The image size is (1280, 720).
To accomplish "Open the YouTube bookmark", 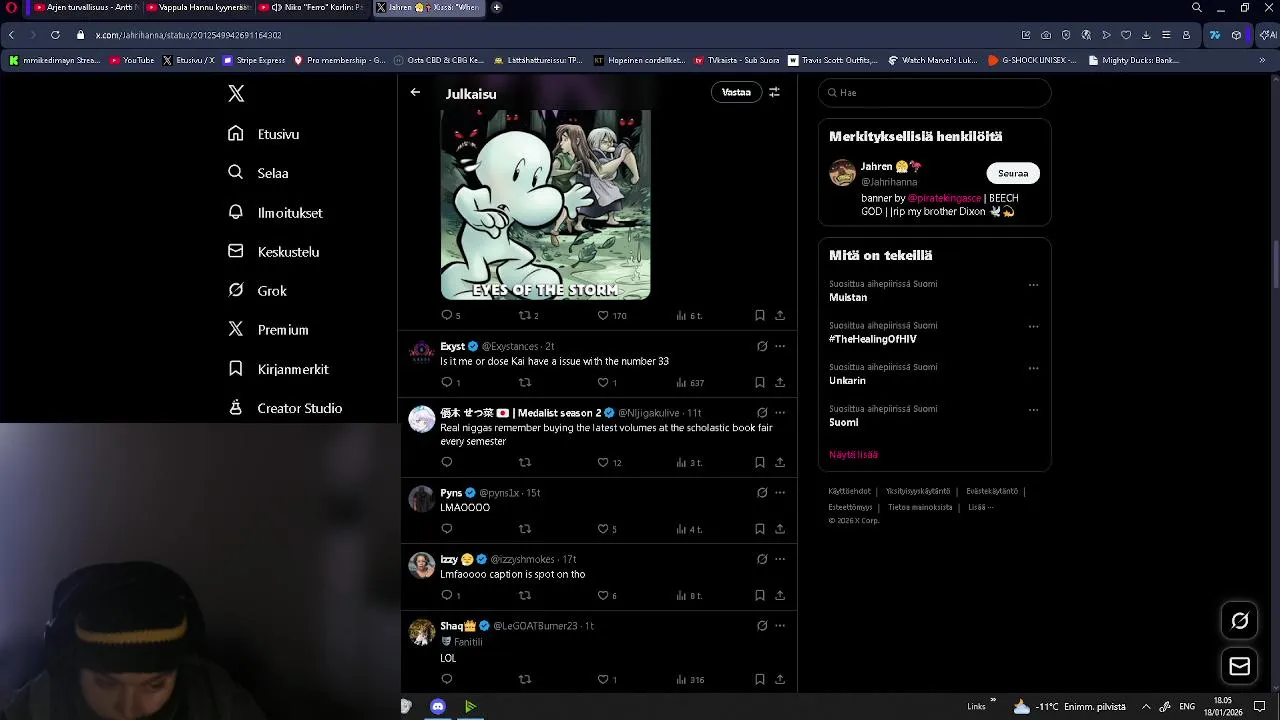I will [x=132, y=60].
